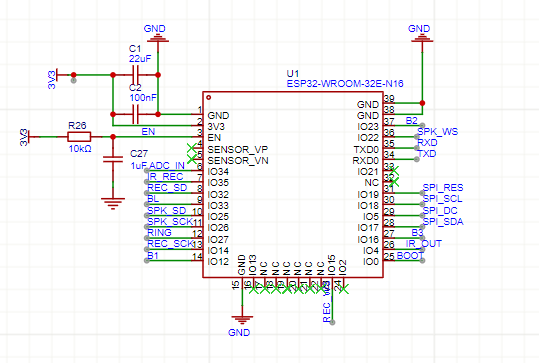Click capacitor C2 symbol
539x363 pixels.
pyautogui.click(x=135, y=114)
